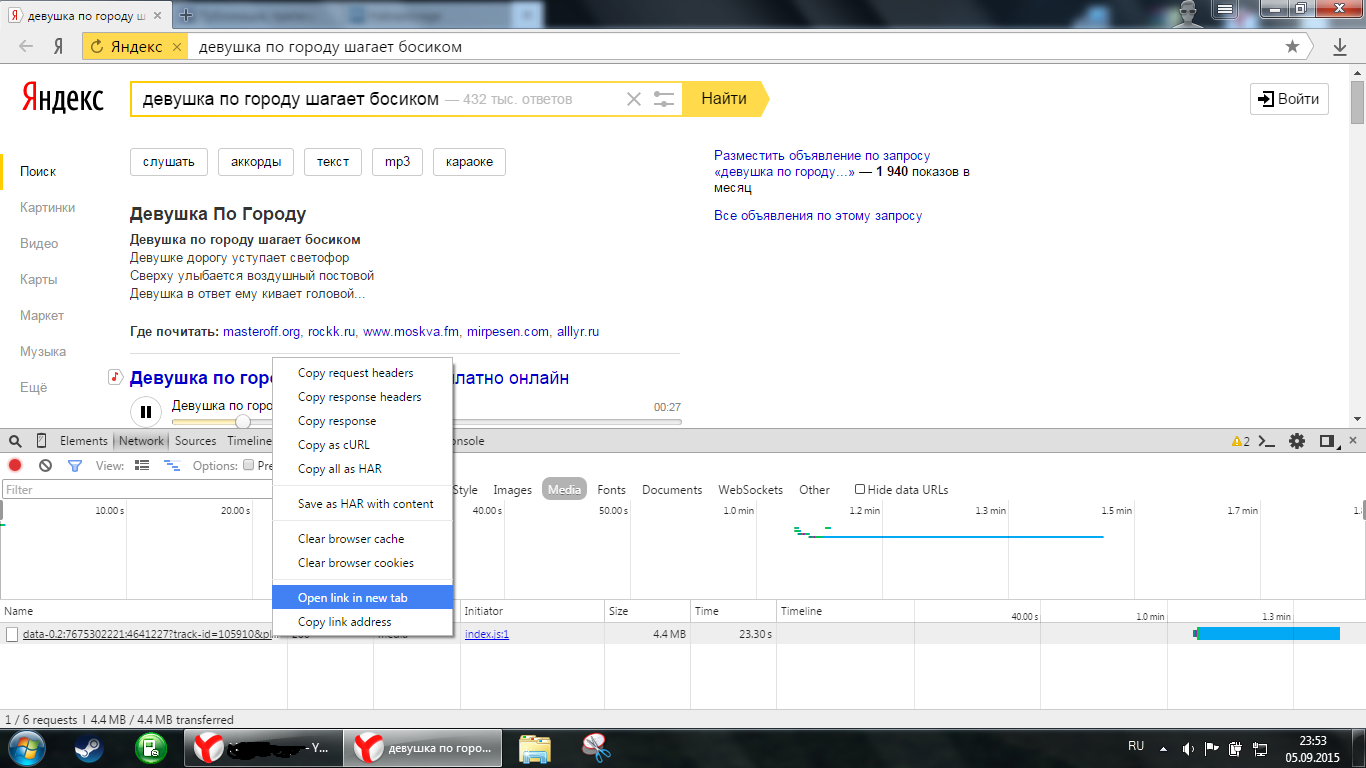This screenshot has height=768, width=1366.
Task: Switch to the Sources DevTools tab
Action: tap(195, 441)
